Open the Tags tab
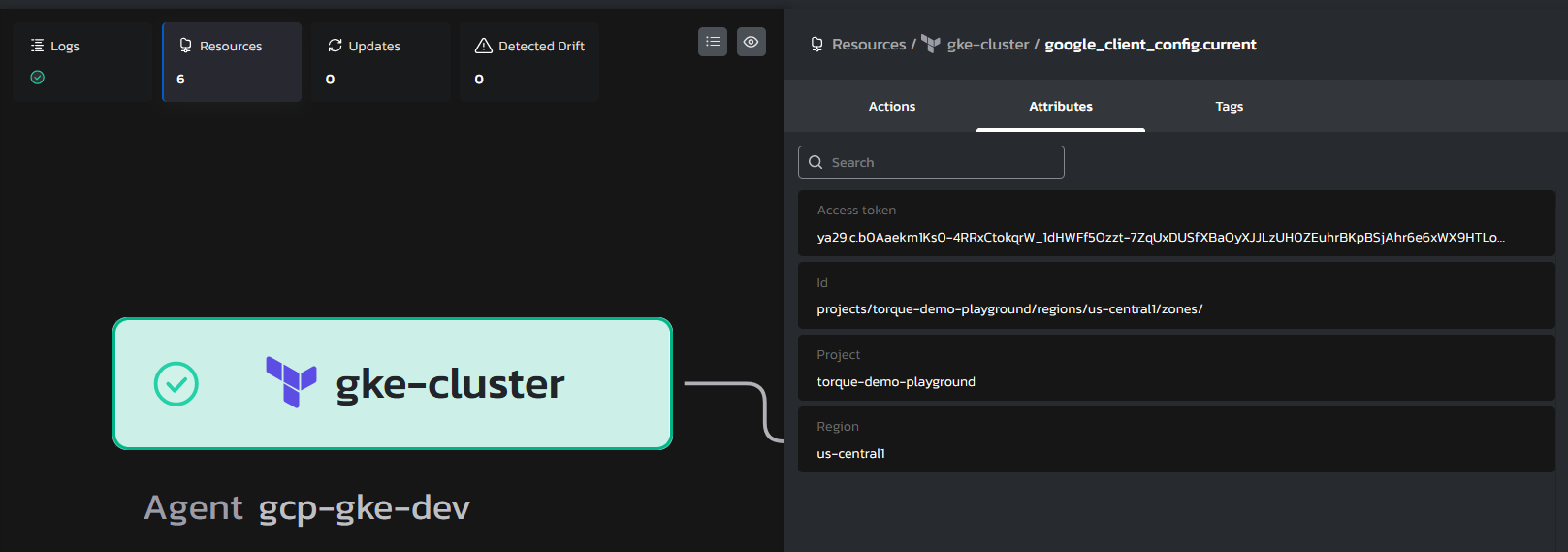 [x=1229, y=107]
